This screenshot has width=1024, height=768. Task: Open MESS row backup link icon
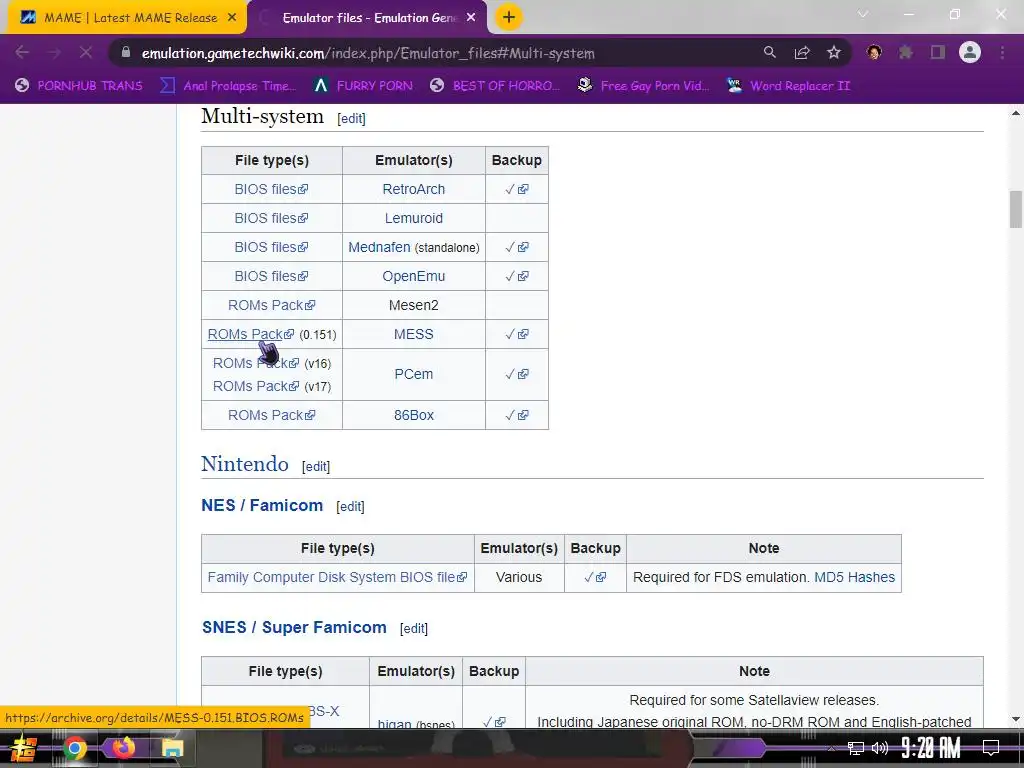pos(523,334)
